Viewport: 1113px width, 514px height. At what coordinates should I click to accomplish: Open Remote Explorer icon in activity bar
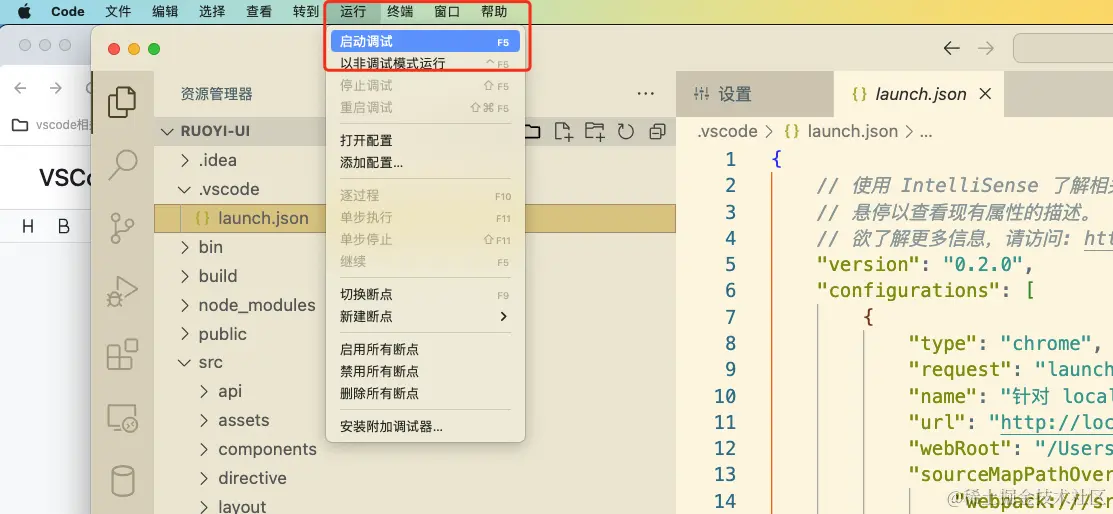[x=122, y=418]
